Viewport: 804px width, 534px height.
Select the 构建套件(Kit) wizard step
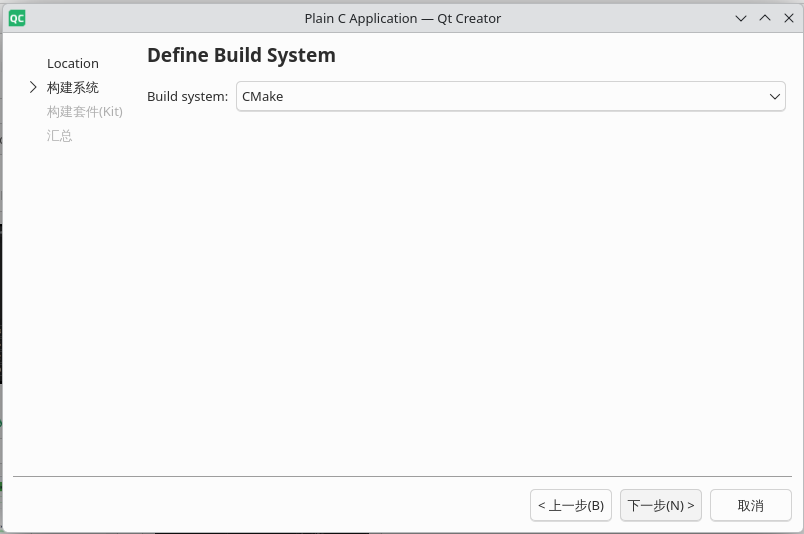(85, 112)
